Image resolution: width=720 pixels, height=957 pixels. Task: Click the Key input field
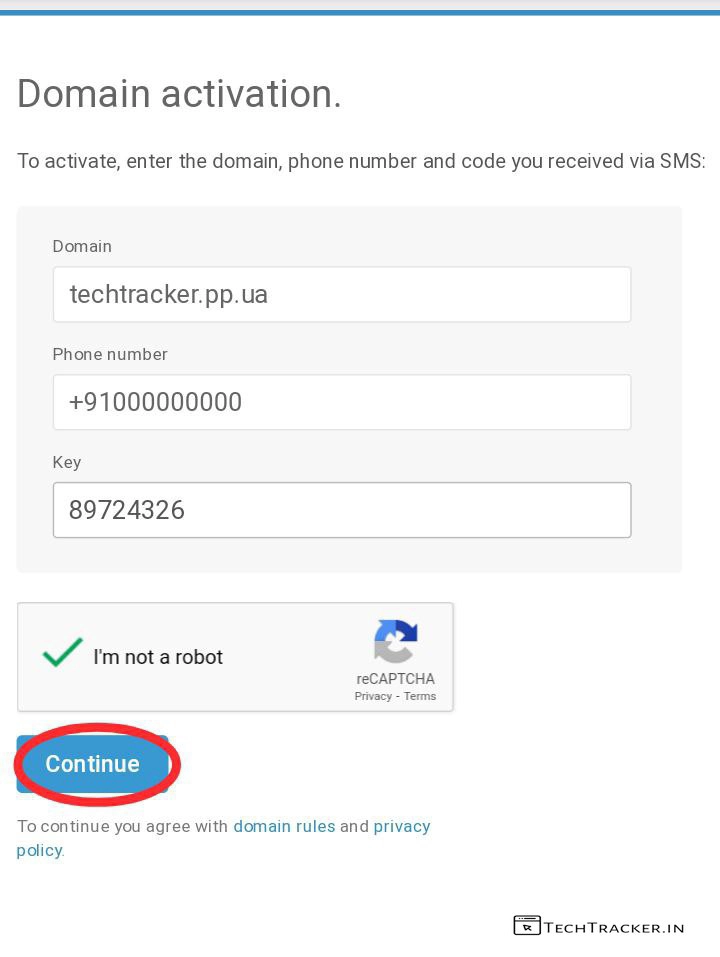[x=341, y=510]
